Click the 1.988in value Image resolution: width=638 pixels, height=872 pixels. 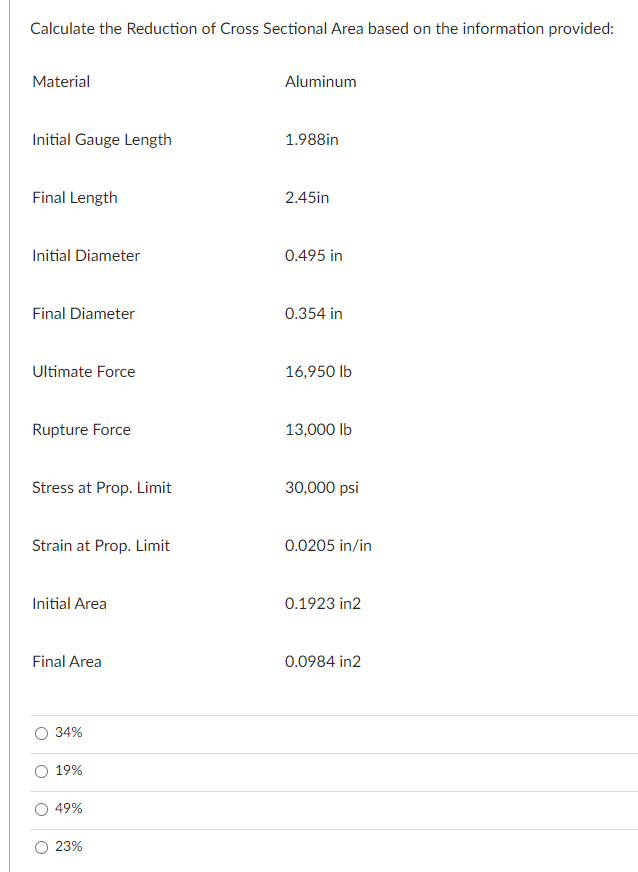pyautogui.click(x=311, y=139)
